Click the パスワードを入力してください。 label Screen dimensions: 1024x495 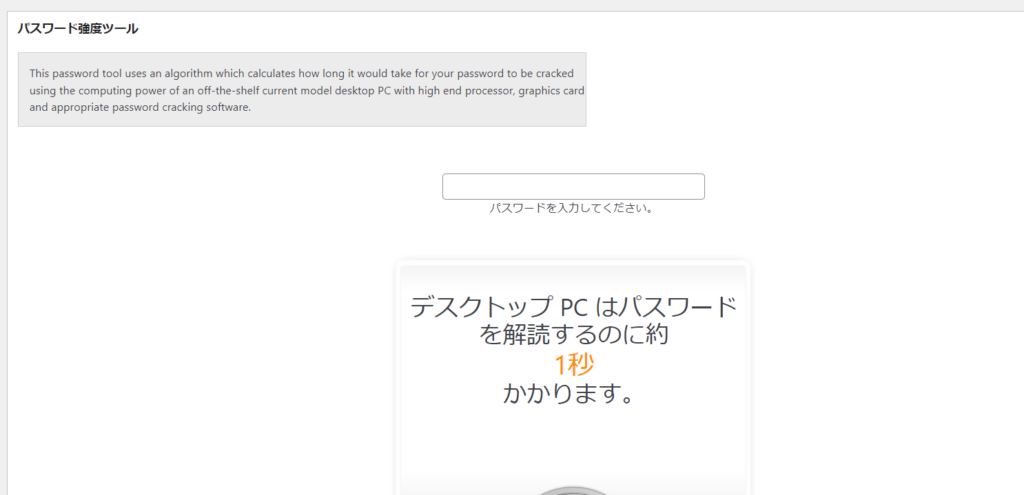pyautogui.click(x=572, y=209)
